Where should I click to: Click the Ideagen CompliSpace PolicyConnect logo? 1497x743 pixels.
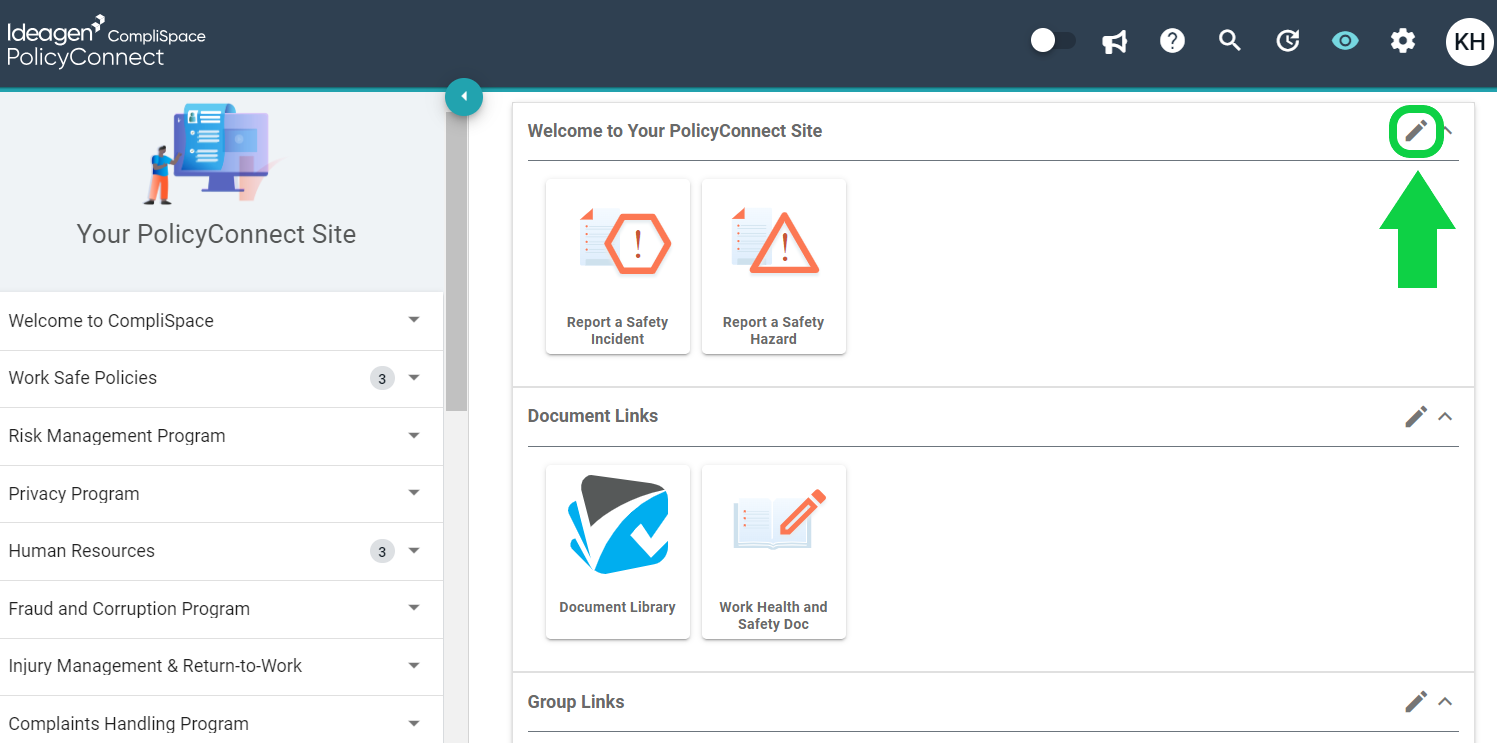[x=106, y=42]
